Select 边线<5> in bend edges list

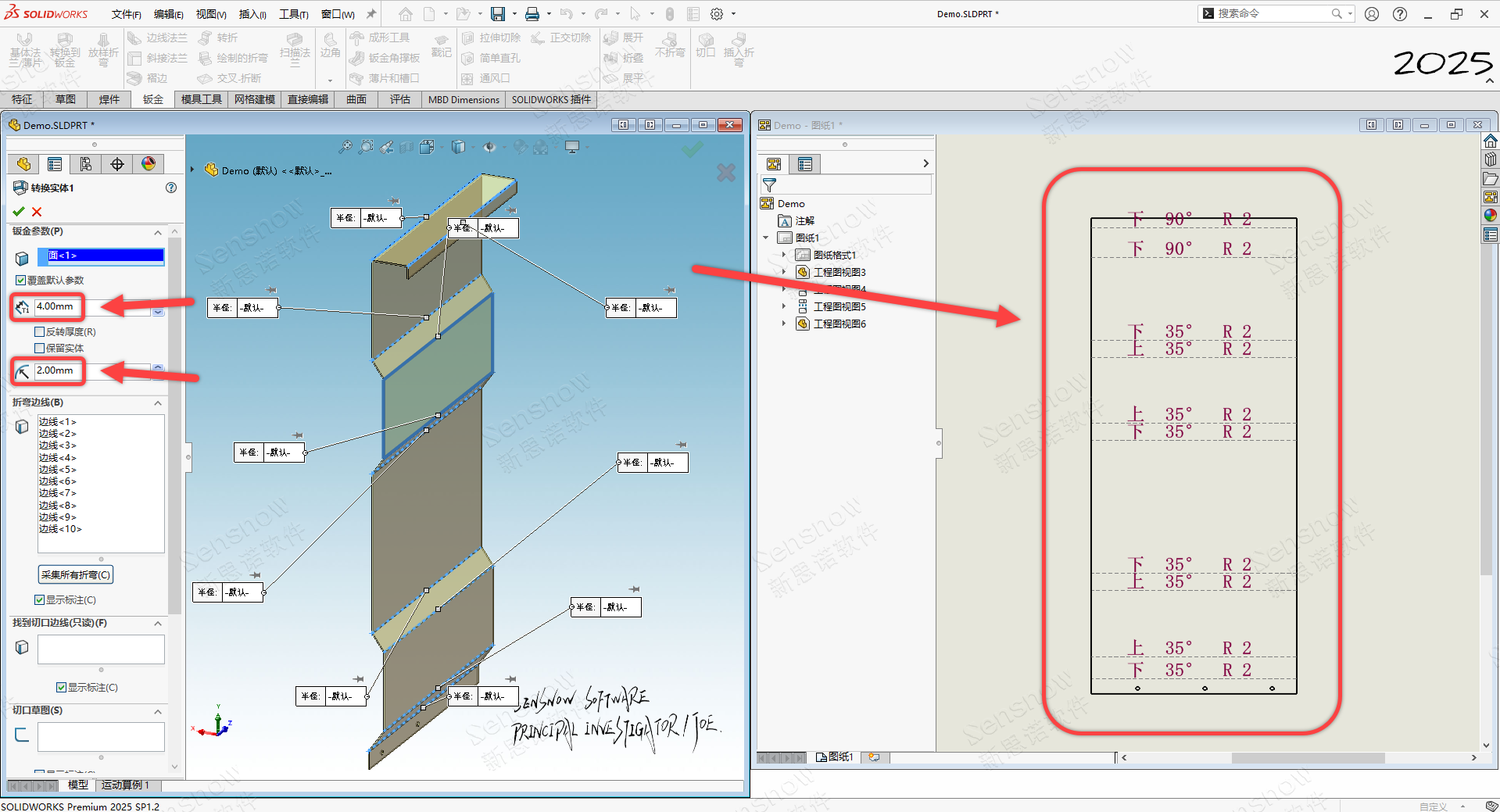(58, 470)
